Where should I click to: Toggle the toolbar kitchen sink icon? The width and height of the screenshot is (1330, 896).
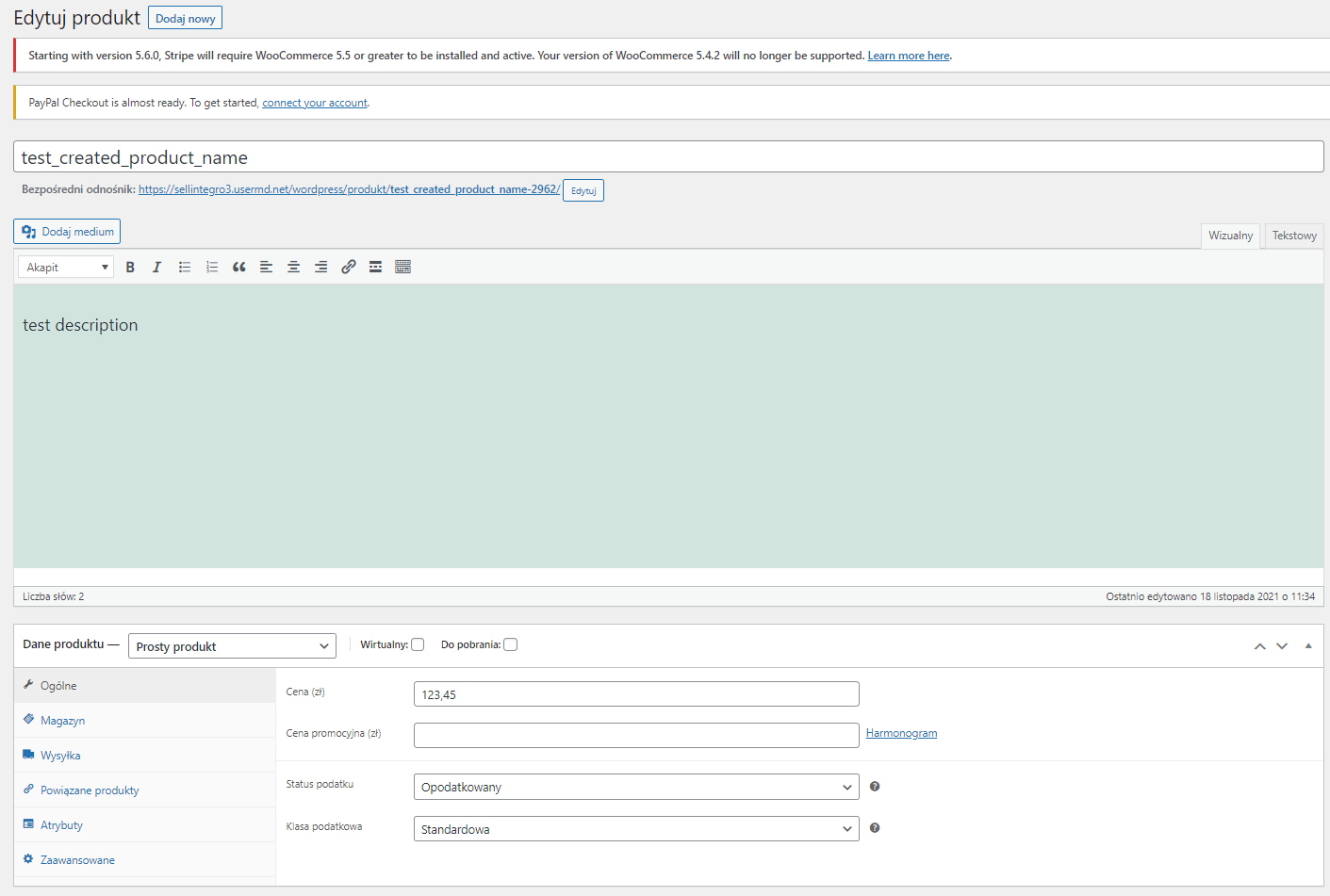tap(403, 268)
